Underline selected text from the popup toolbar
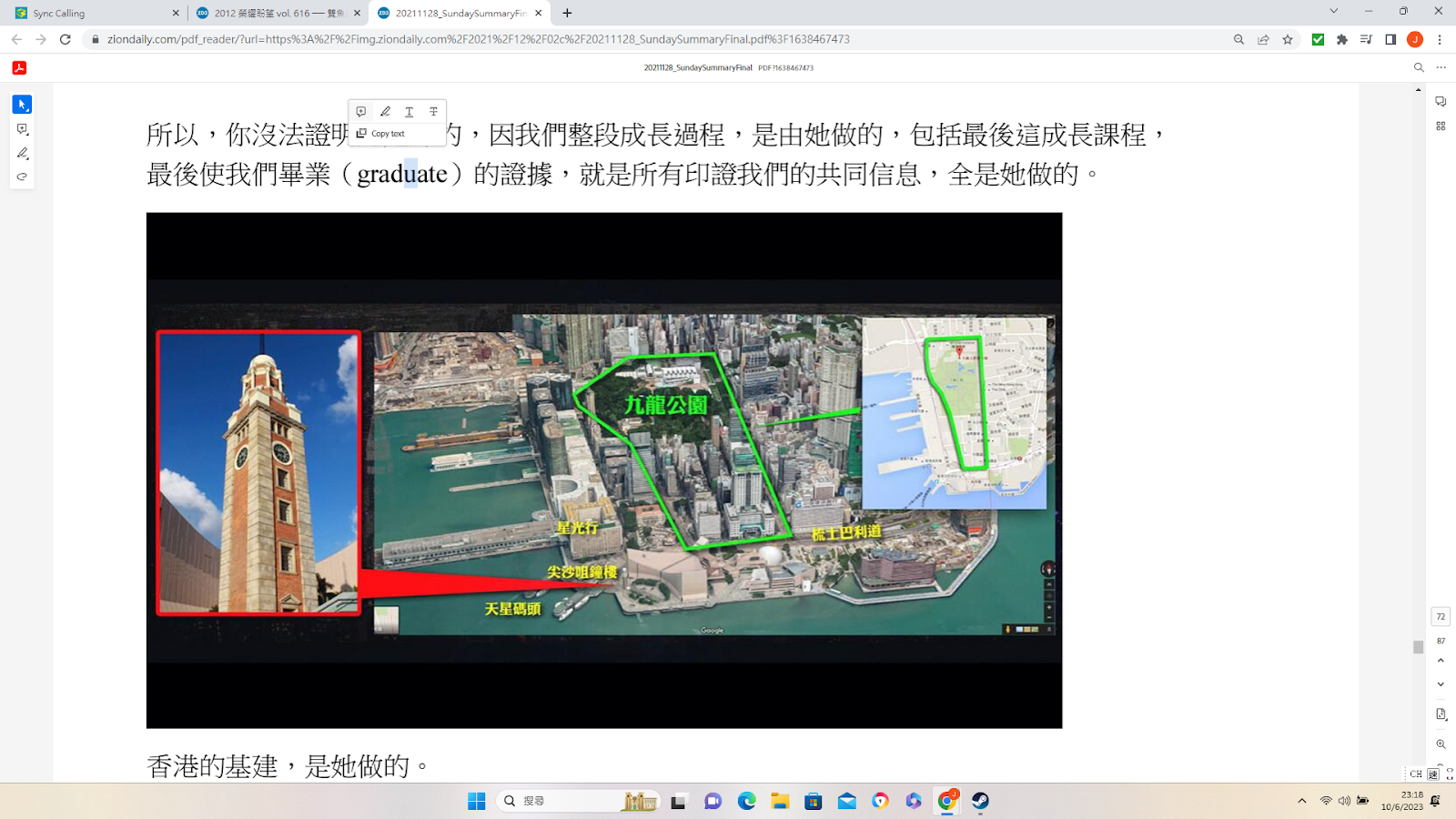The image size is (1456, 819). 409,111
